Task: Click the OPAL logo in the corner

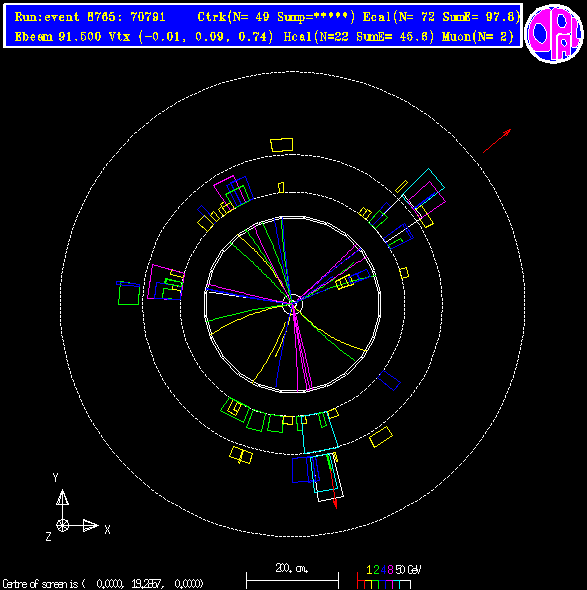Action: pos(554,33)
